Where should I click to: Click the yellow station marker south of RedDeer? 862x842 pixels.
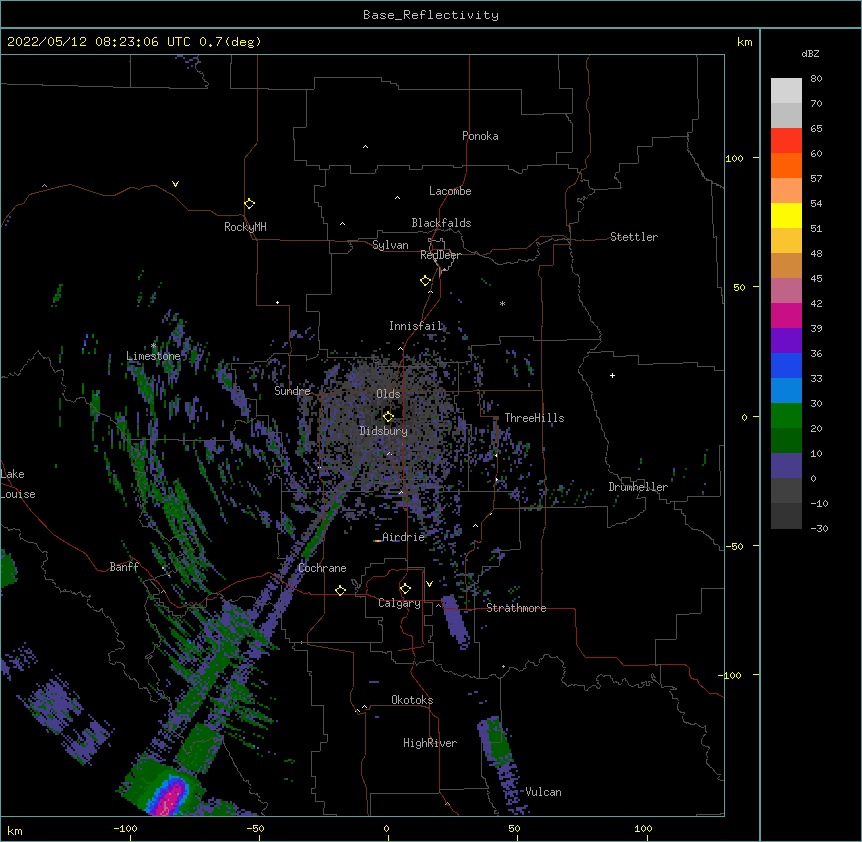(425, 281)
